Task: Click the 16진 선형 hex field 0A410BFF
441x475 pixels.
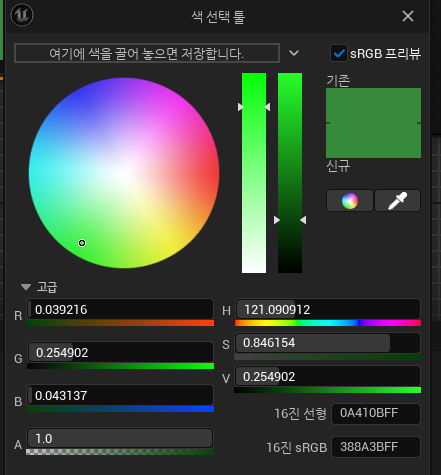Action: point(376,413)
